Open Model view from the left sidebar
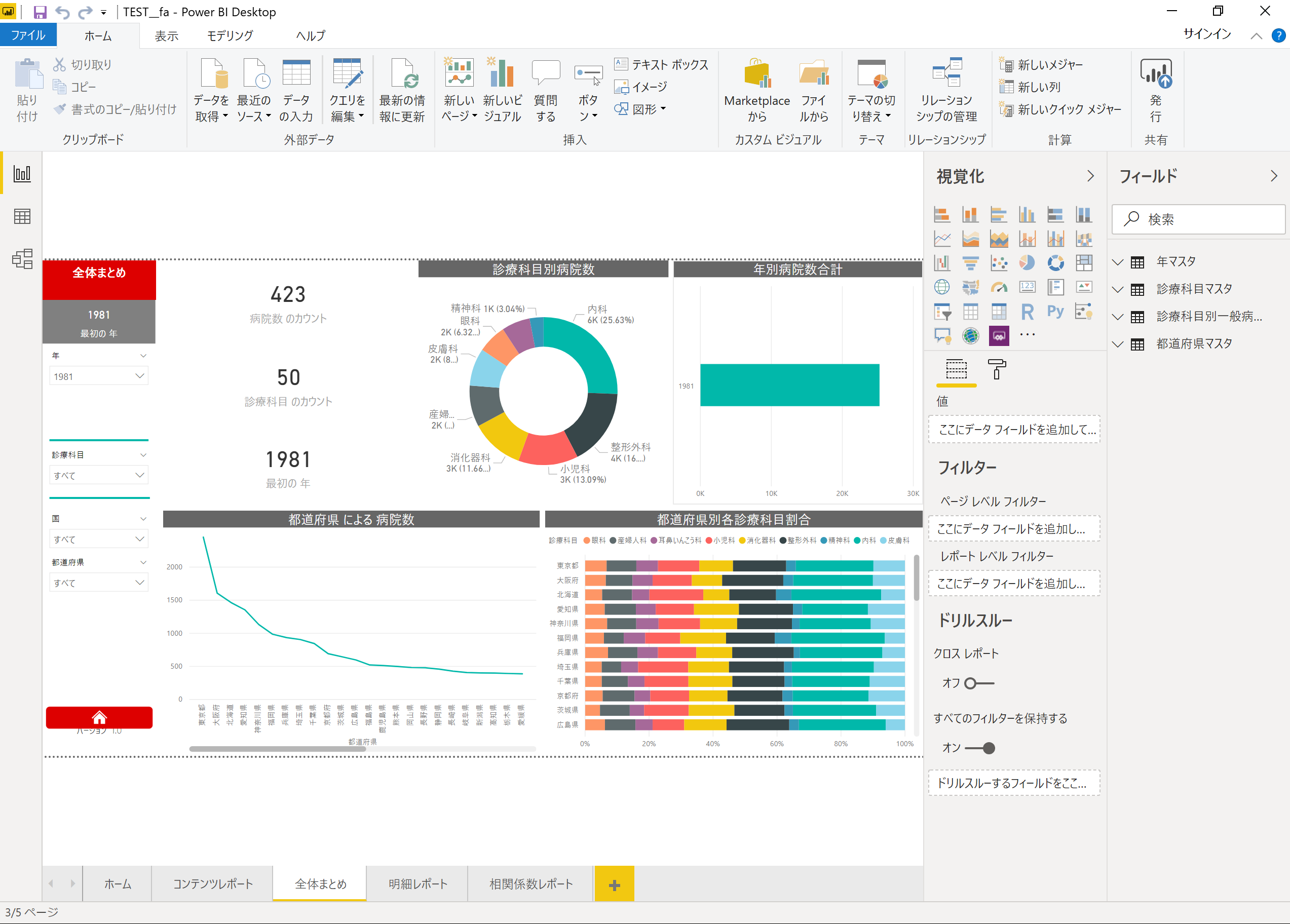Viewport: 1290px width, 924px height. point(22,259)
